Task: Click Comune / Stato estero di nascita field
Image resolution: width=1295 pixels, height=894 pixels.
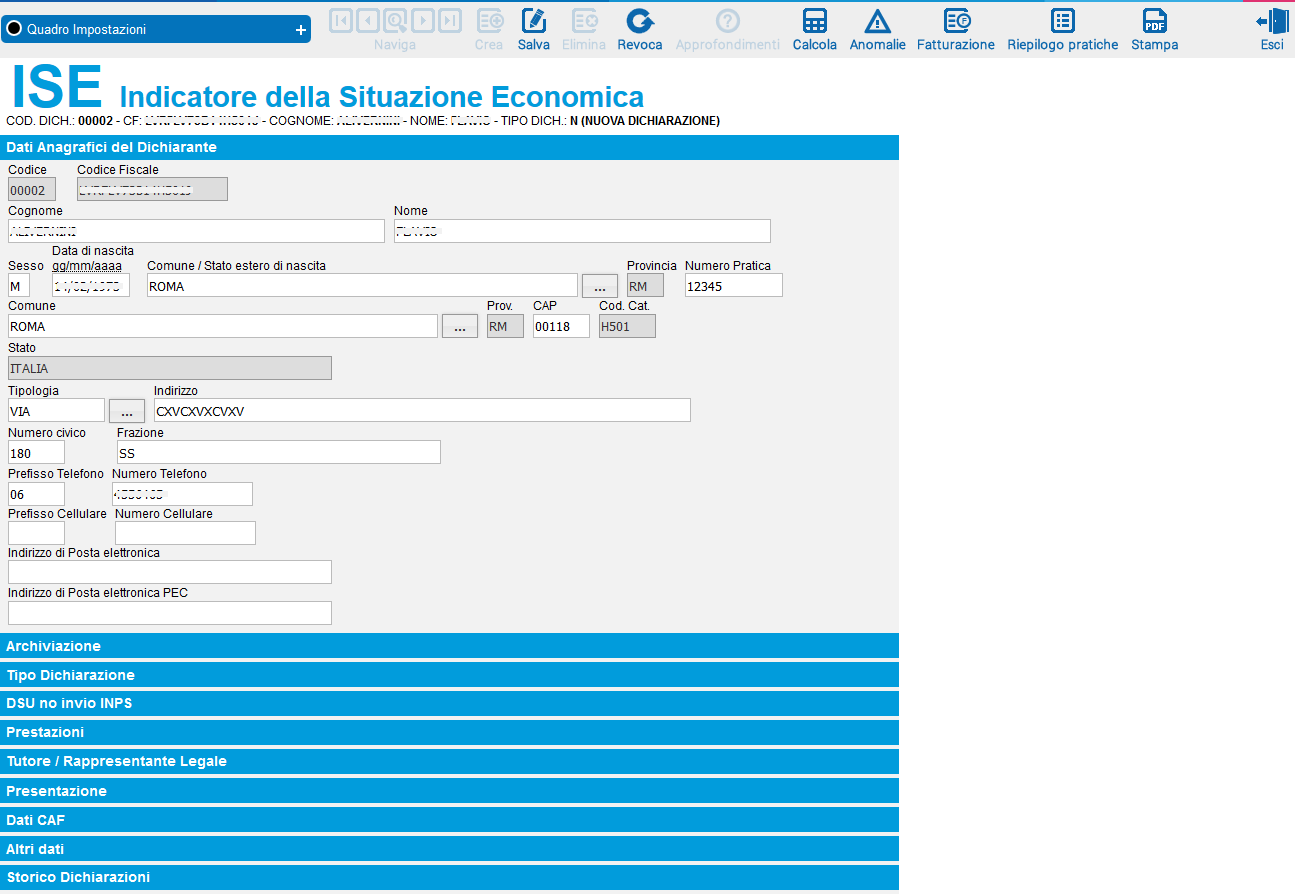Action: tap(362, 286)
